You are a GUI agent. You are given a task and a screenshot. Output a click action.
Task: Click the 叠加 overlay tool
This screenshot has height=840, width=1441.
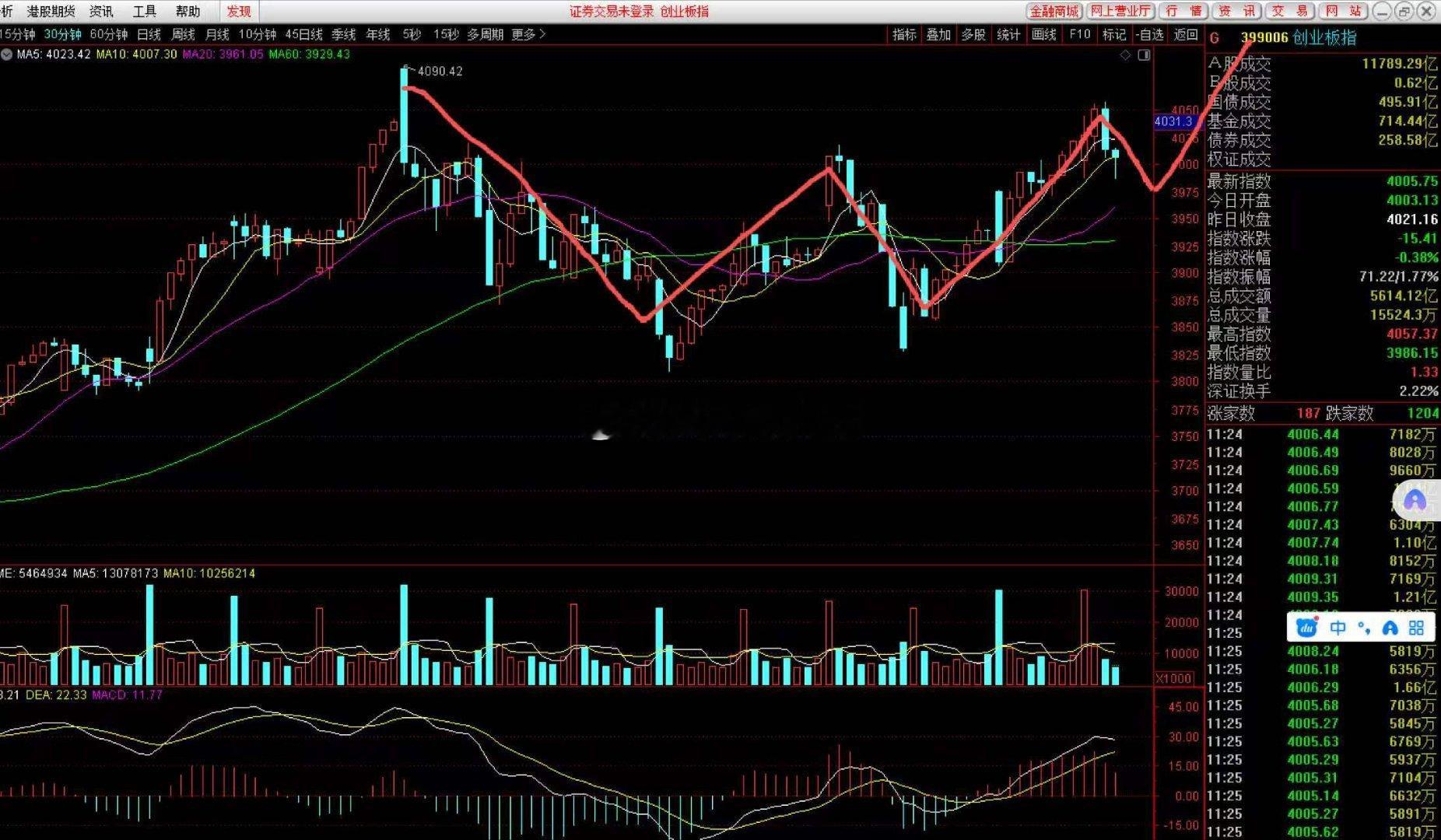pyautogui.click(x=938, y=35)
